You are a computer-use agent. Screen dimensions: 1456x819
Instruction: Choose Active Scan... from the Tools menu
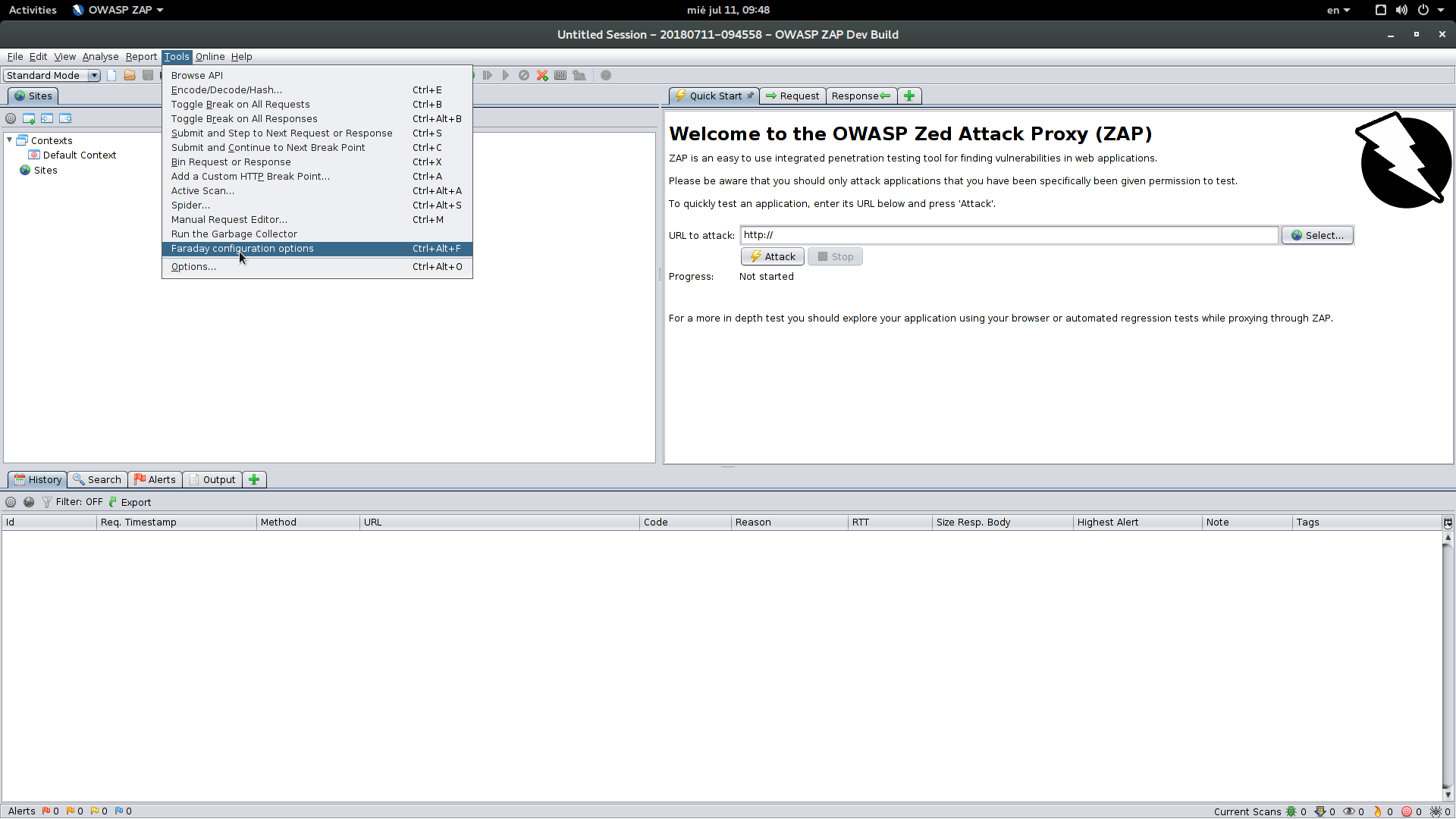coord(317,191)
